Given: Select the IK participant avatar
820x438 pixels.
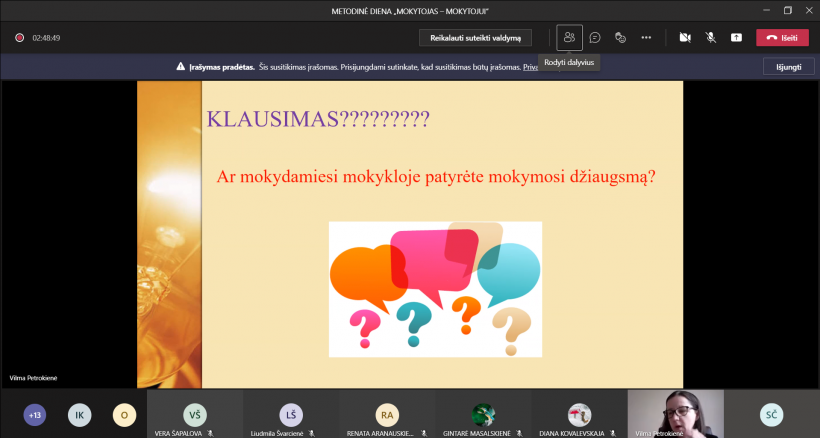Looking at the screenshot, I should [x=79, y=415].
